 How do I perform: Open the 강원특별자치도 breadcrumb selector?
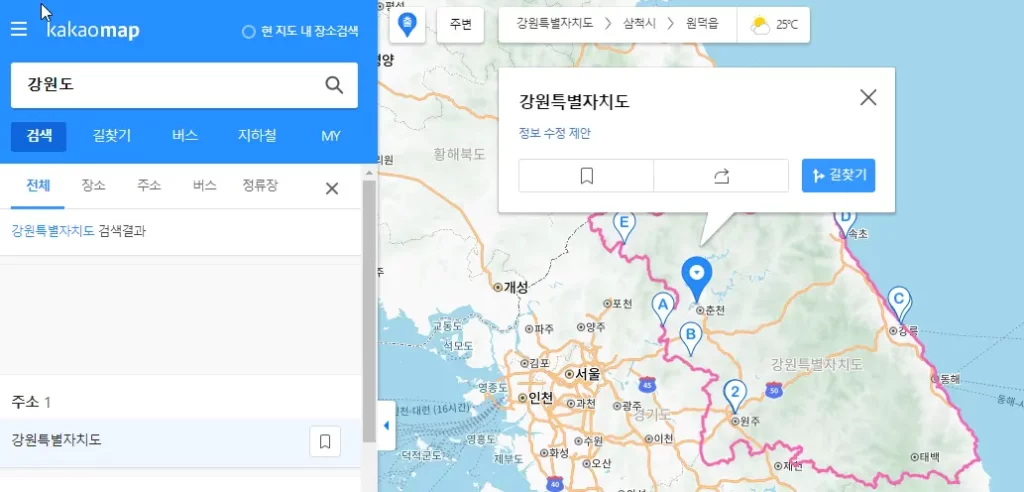coord(554,24)
